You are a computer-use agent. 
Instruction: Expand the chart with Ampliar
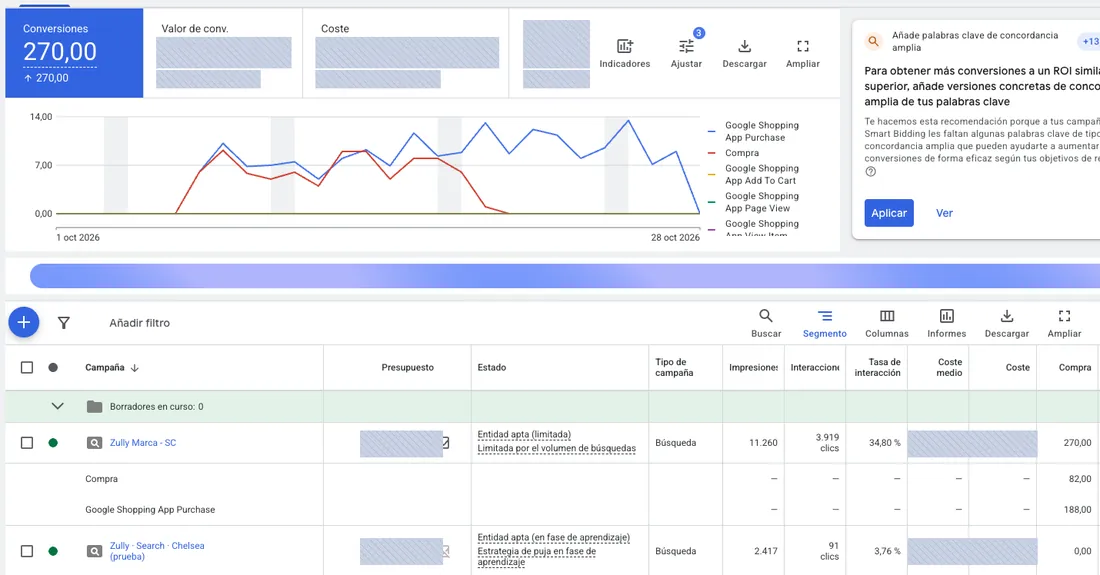[x=803, y=53]
